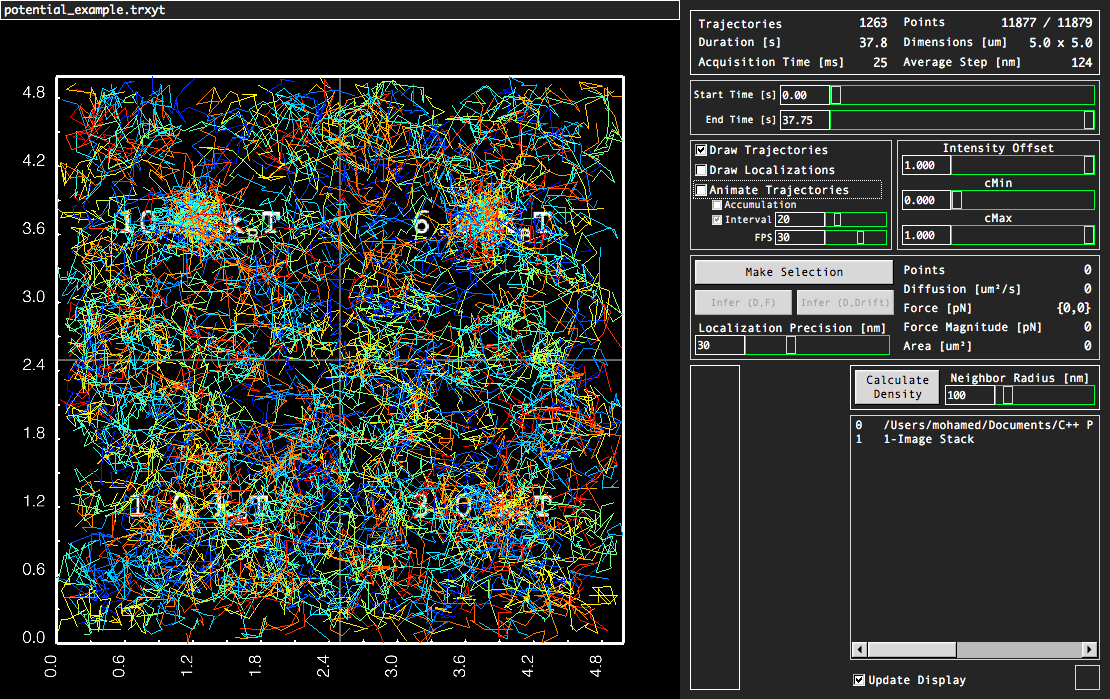Enable the Draw Localizations checkbox

coord(702,170)
